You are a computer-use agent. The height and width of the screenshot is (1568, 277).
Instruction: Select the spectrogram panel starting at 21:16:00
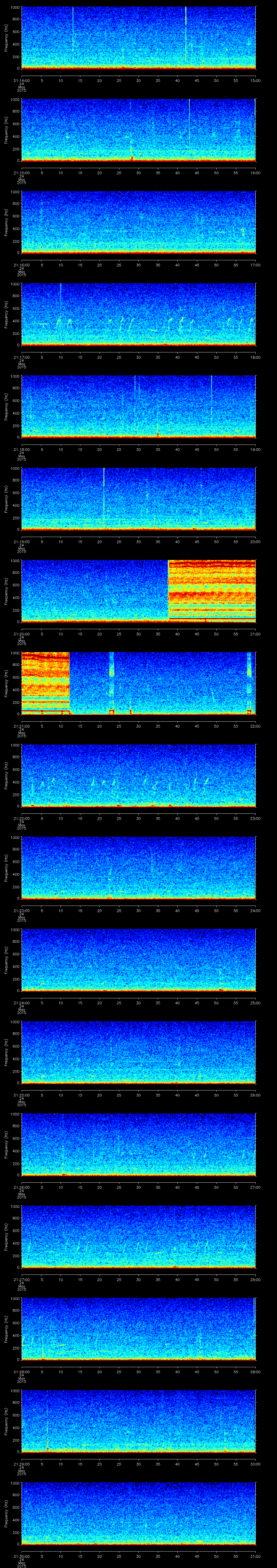tap(138, 222)
